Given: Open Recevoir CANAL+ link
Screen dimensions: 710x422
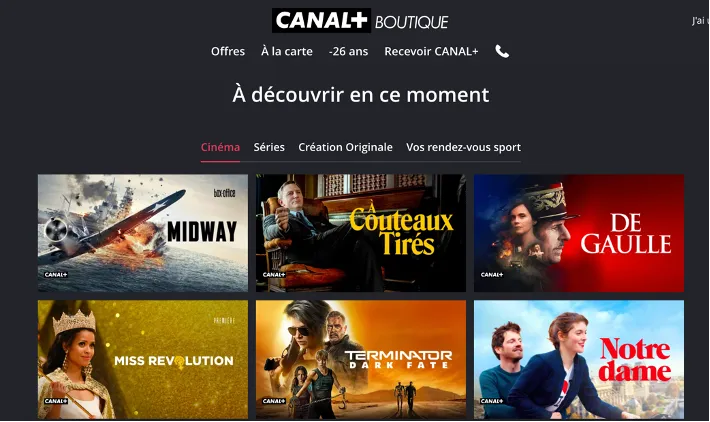Looking at the screenshot, I should pos(431,52).
